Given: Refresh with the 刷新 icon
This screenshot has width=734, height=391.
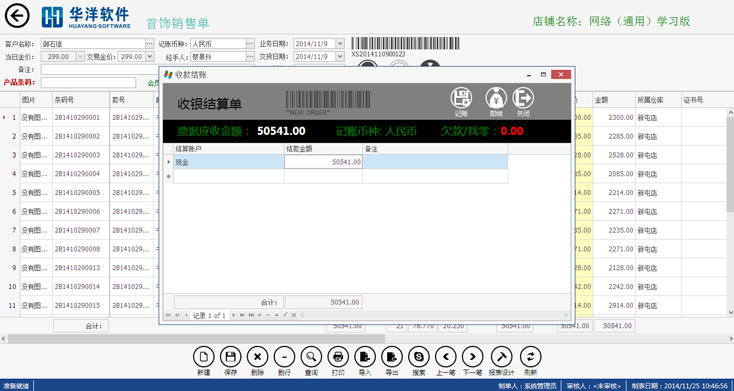Looking at the screenshot, I should pyautogui.click(x=531, y=357).
